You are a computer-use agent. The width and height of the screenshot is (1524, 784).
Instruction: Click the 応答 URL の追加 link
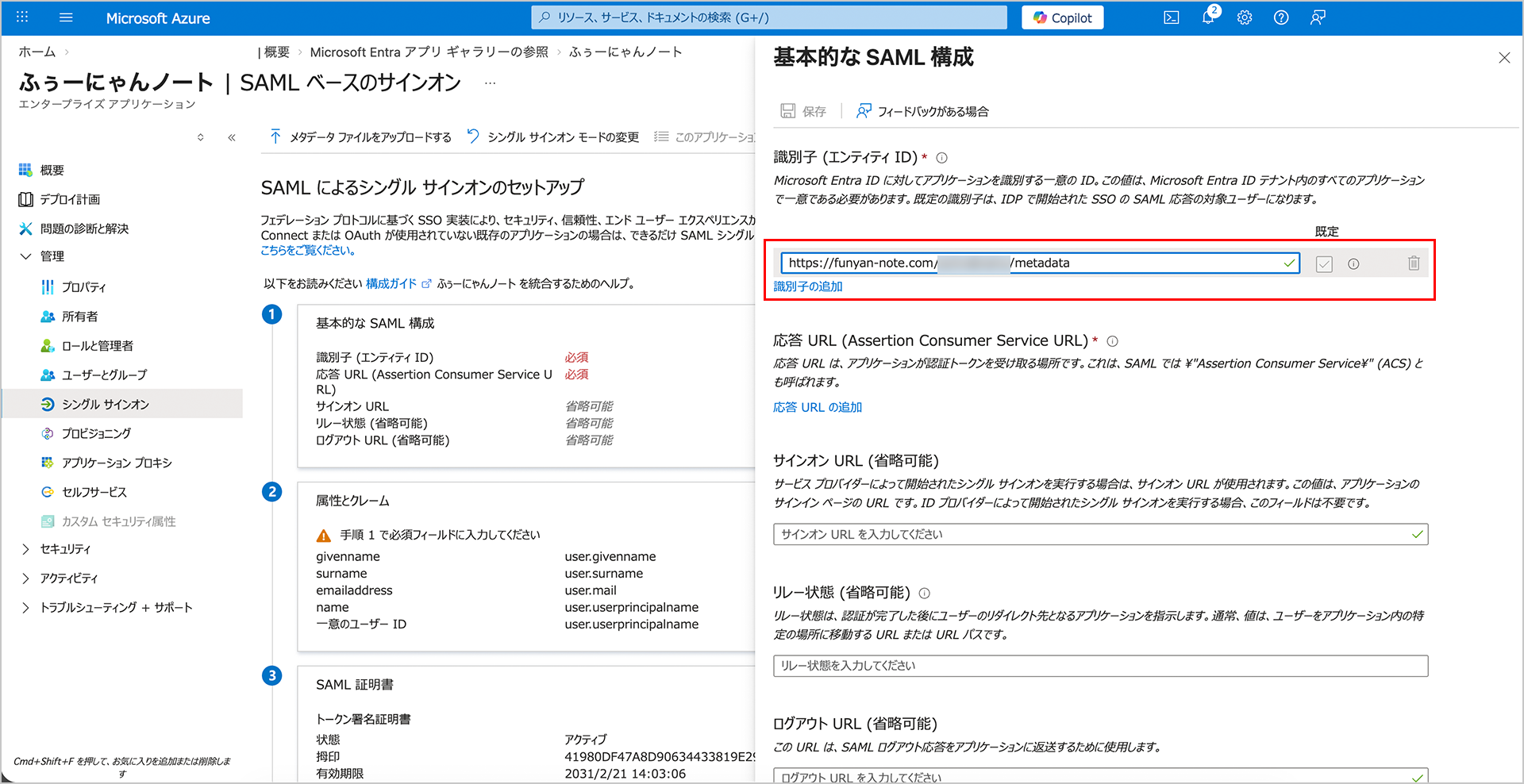818,407
